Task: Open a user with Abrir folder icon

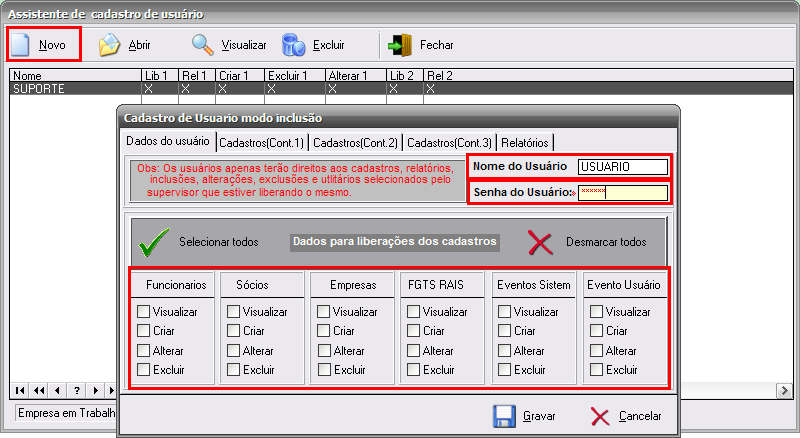Action: coord(109,45)
